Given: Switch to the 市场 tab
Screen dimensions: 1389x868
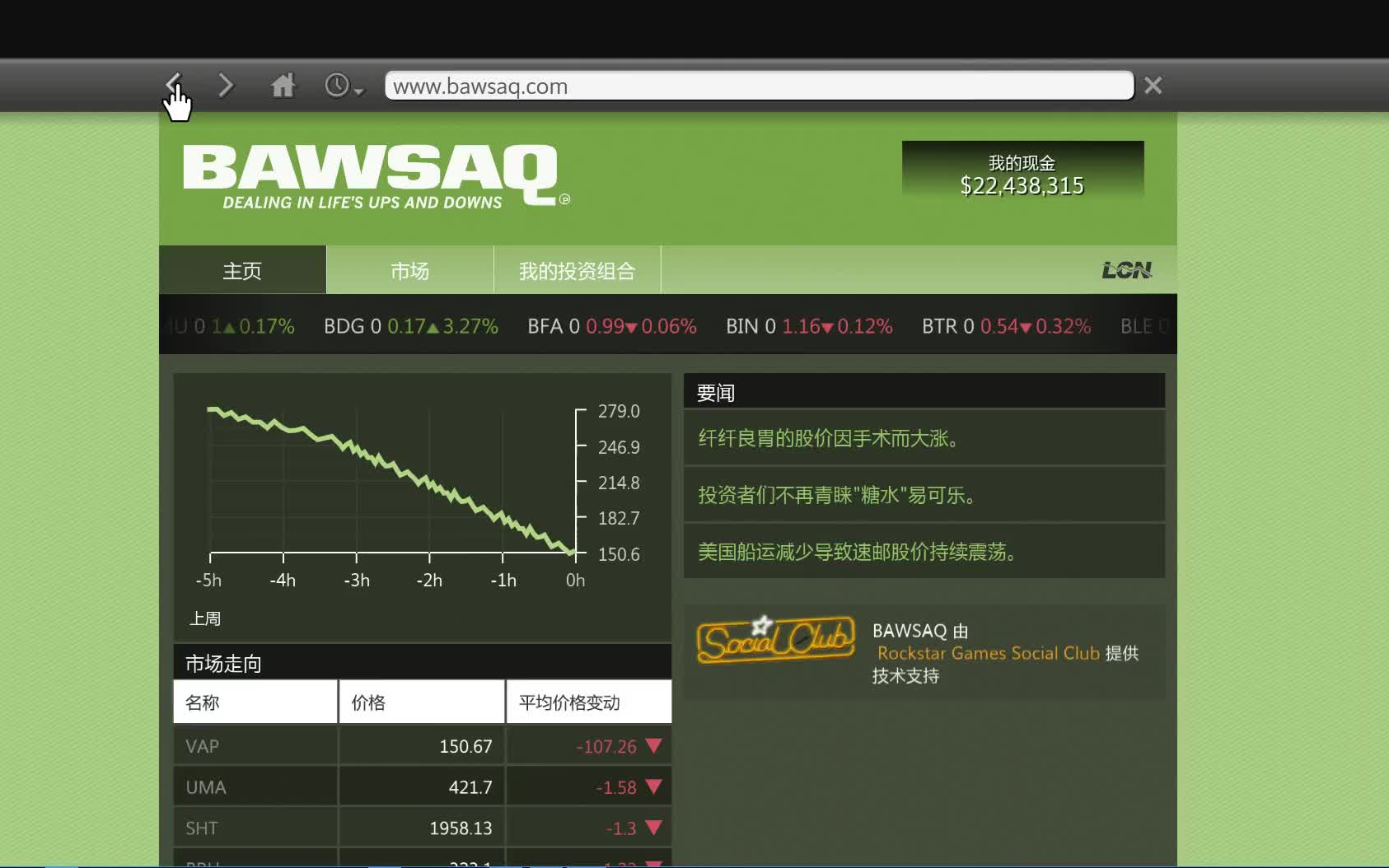Looking at the screenshot, I should click(x=409, y=270).
